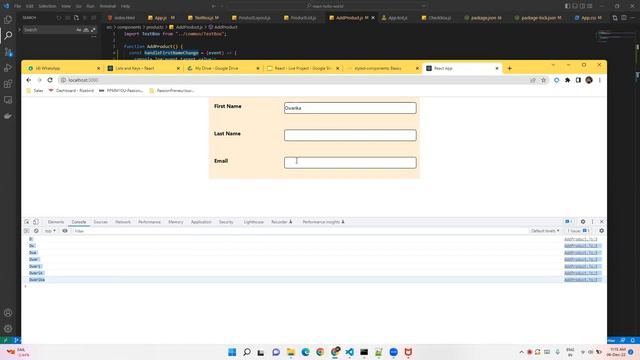
Task: Open VS Code Edit menu
Action: (30, 6)
